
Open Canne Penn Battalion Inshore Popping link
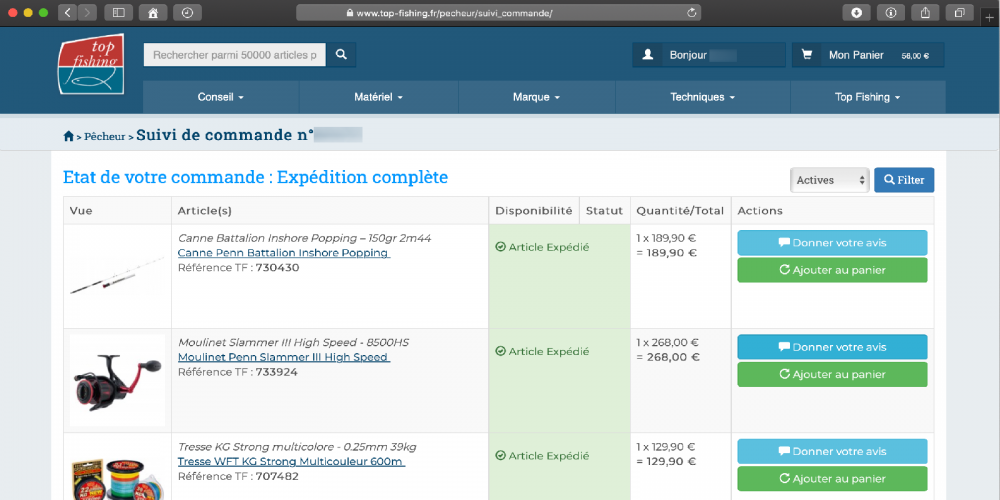(283, 253)
